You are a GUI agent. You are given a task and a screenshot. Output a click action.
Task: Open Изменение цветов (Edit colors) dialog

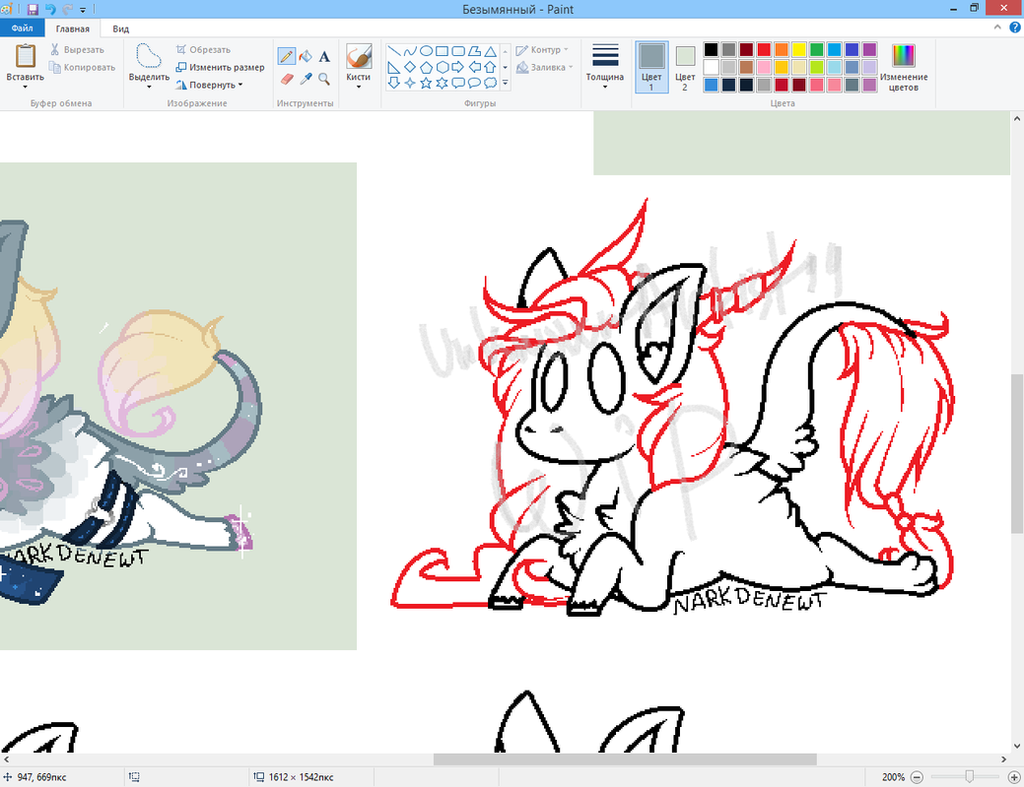click(904, 68)
